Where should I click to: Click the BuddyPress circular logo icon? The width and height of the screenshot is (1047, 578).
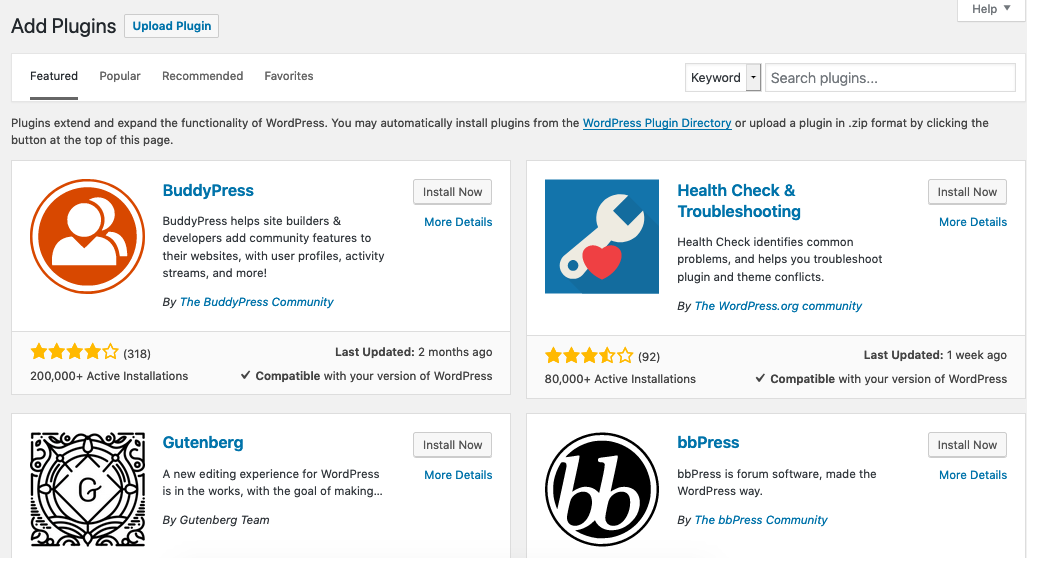pos(87,236)
